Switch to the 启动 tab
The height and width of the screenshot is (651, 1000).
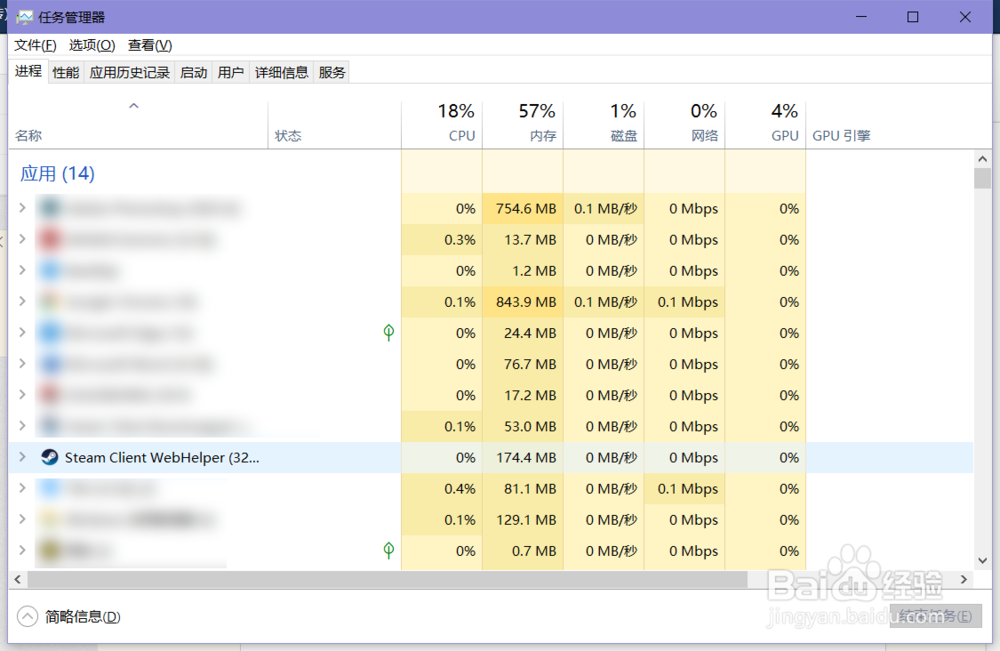[193, 73]
